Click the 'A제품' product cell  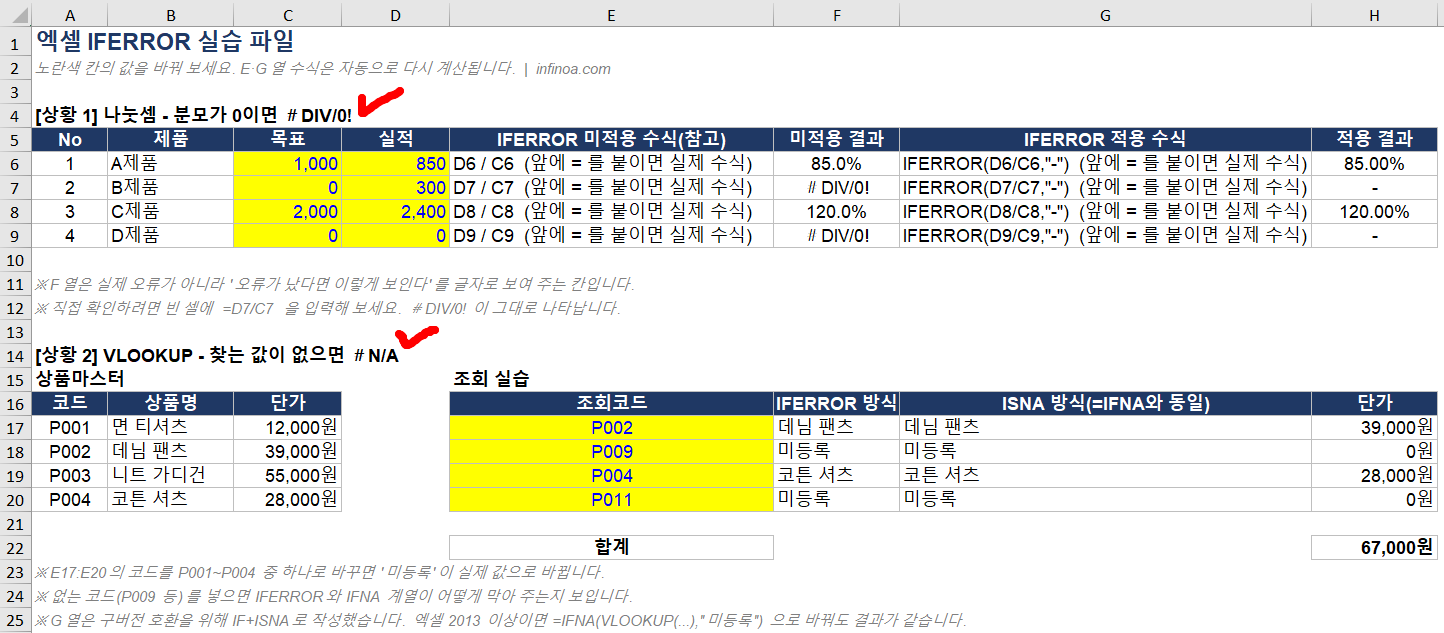click(170, 163)
